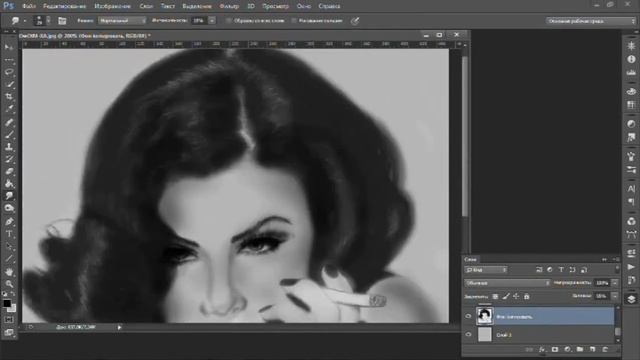The height and width of the screenshot is (360, 640).
Task: Select the Line shape tool
Action: click(9, 259)
